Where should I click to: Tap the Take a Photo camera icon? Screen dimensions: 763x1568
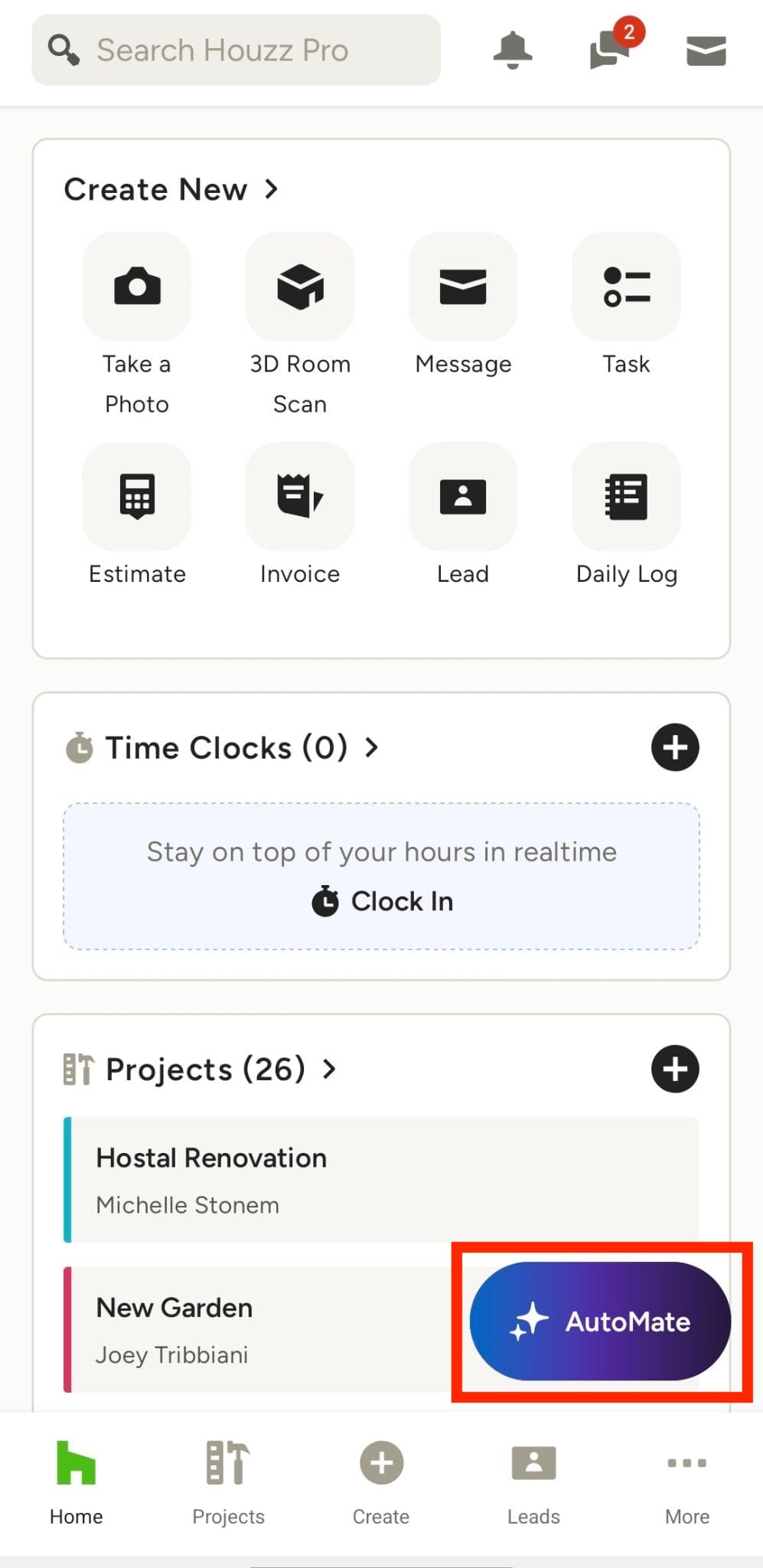(137, 287)
